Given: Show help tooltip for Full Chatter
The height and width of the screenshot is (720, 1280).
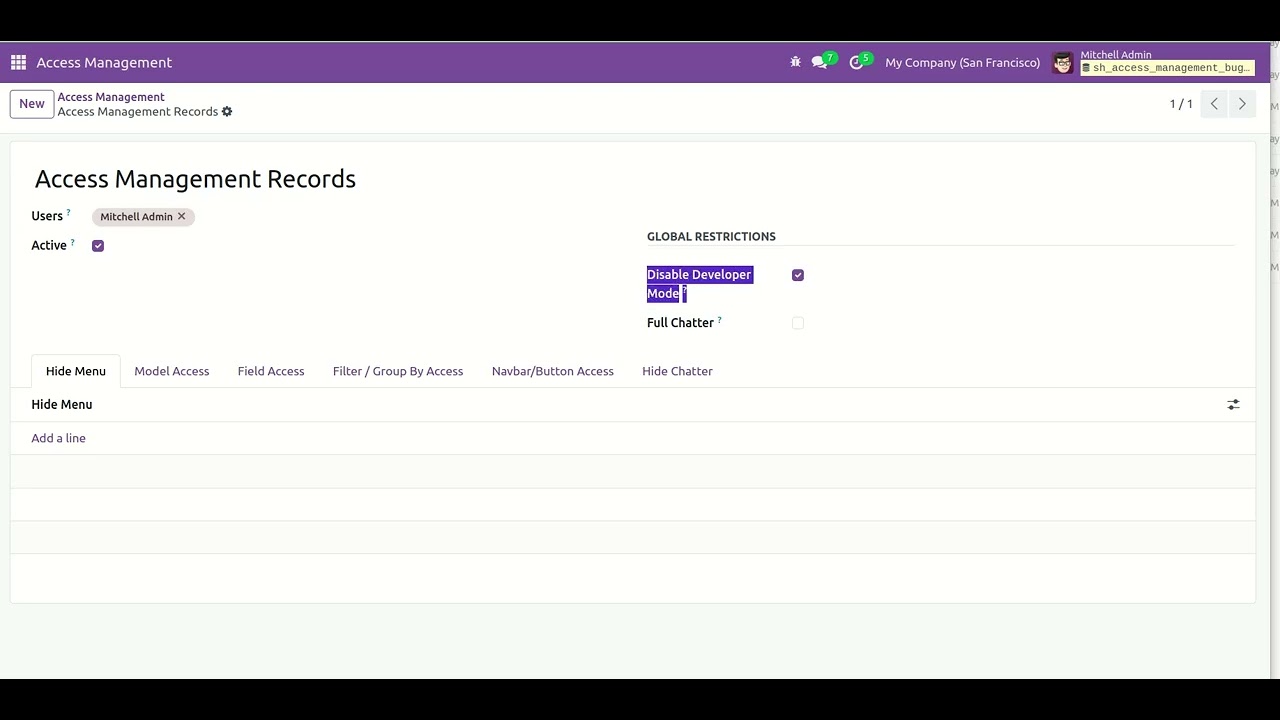Looking at the screenshot, I should tap(719, 320).
